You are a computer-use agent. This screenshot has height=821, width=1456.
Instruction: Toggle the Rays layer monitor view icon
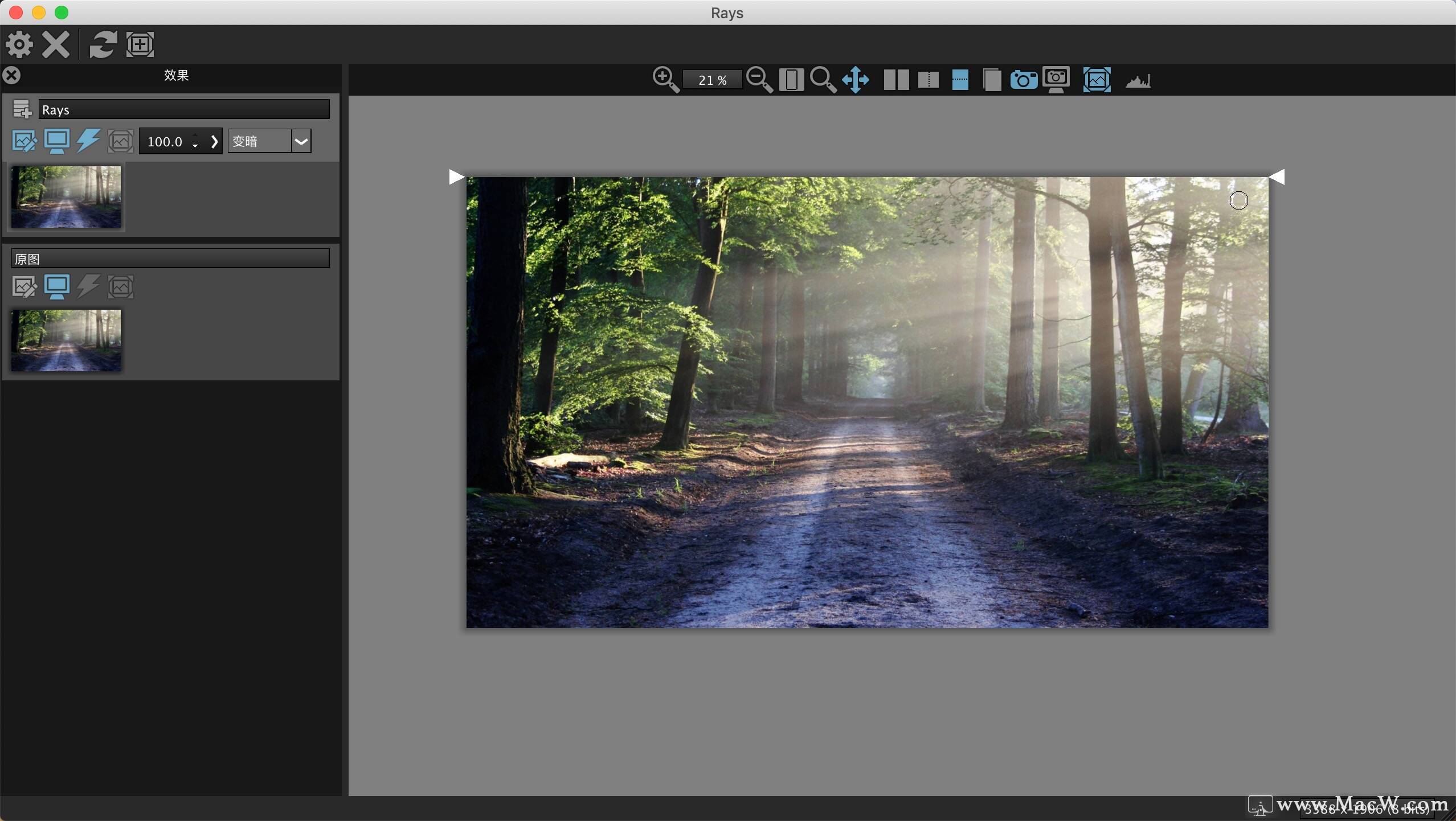(56, 141)
